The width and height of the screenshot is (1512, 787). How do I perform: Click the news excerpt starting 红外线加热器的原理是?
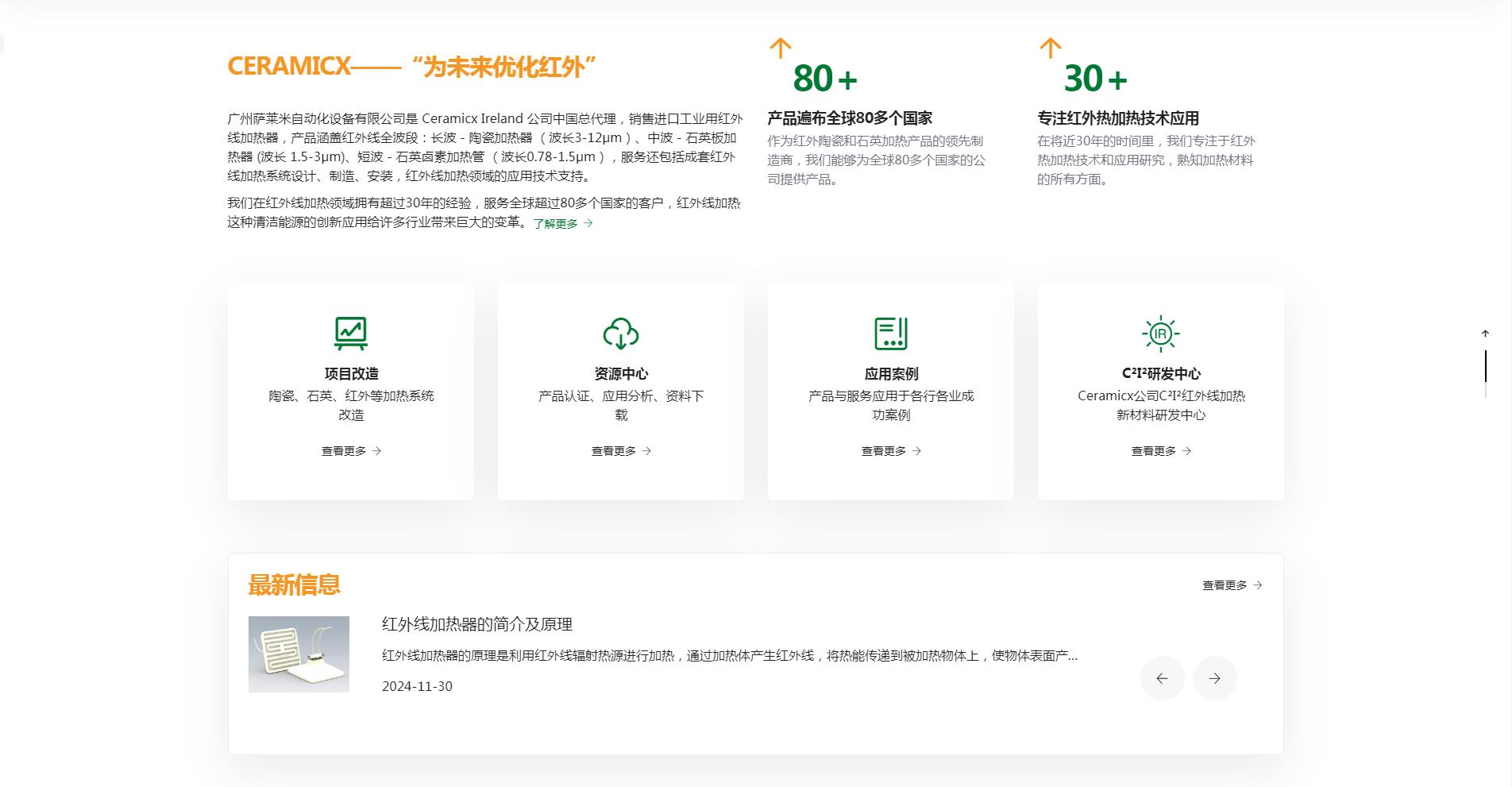pos(730,656)
